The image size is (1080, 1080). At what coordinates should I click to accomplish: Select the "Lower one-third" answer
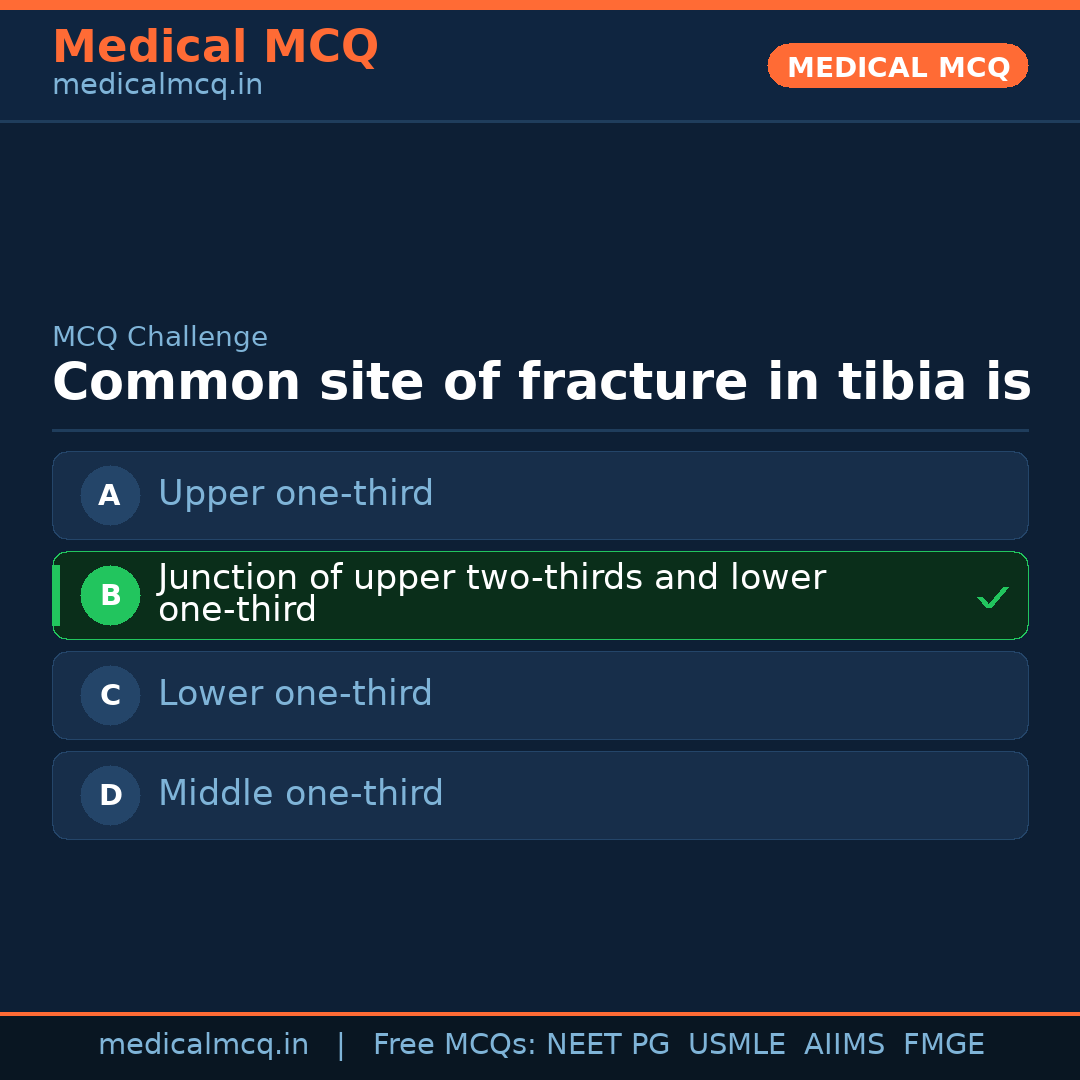tap(295, 694)
